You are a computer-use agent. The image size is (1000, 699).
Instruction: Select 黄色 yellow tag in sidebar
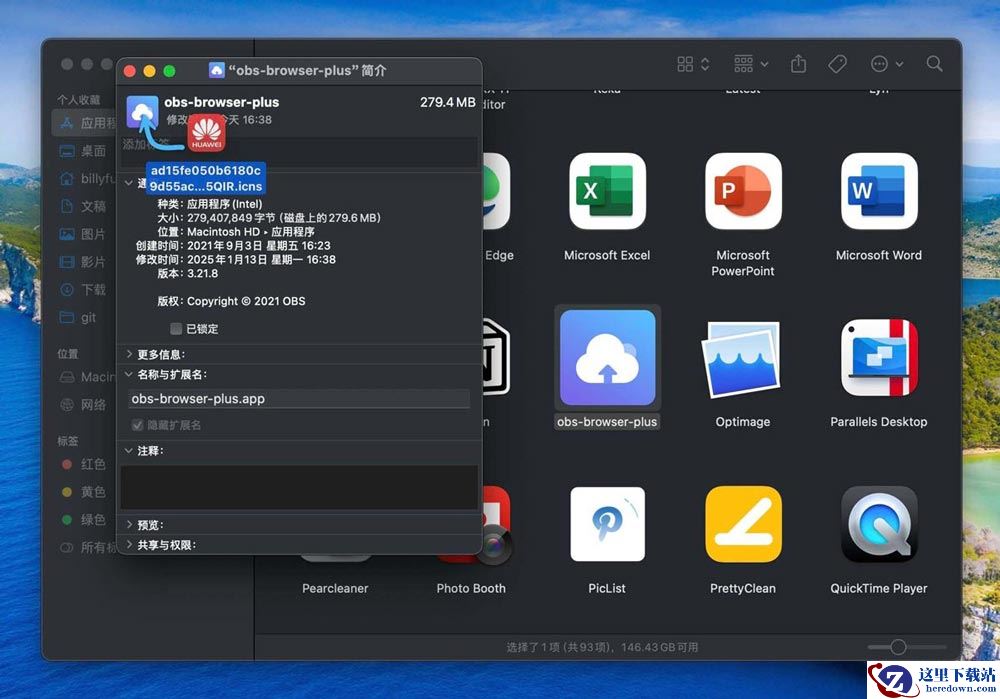click(83, 492)
